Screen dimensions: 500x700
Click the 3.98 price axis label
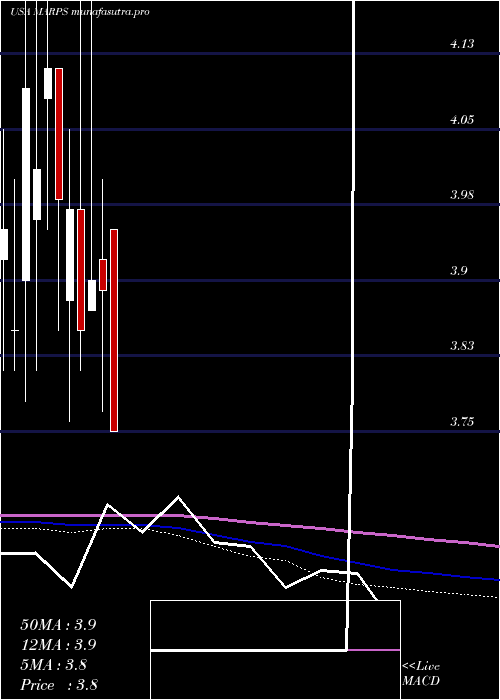(462, 195)
